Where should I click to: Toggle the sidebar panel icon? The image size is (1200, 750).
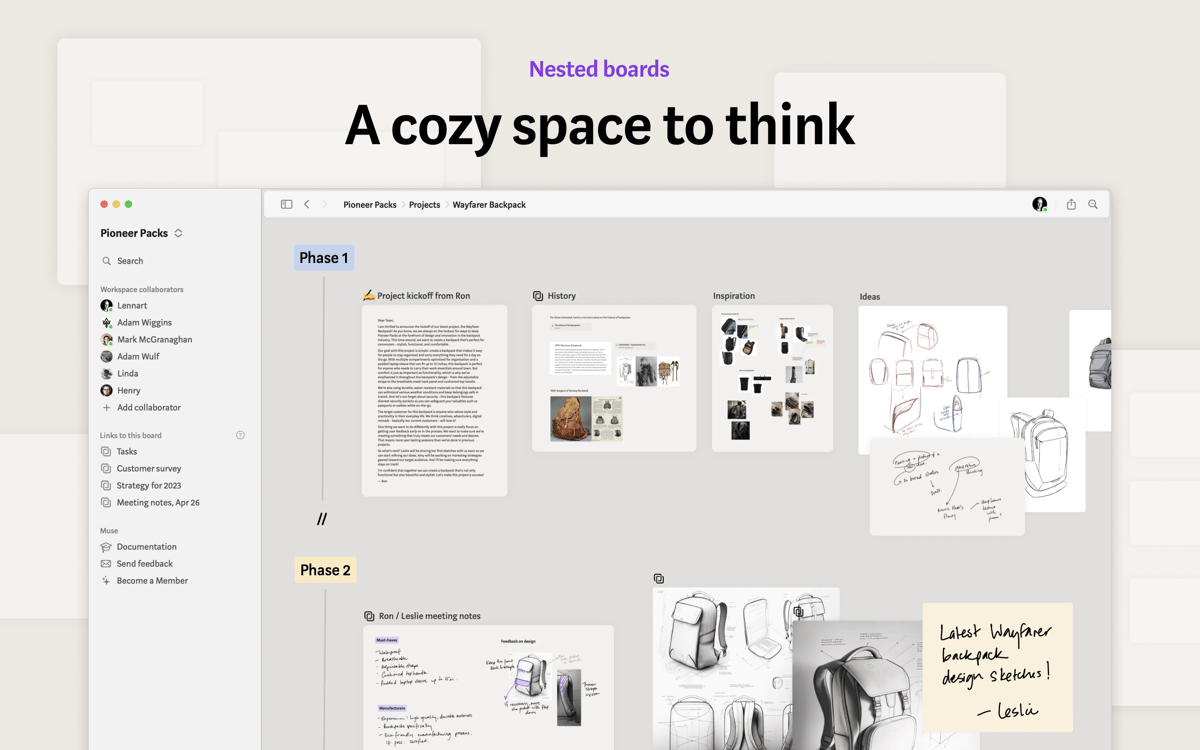(x=286, y=205)
